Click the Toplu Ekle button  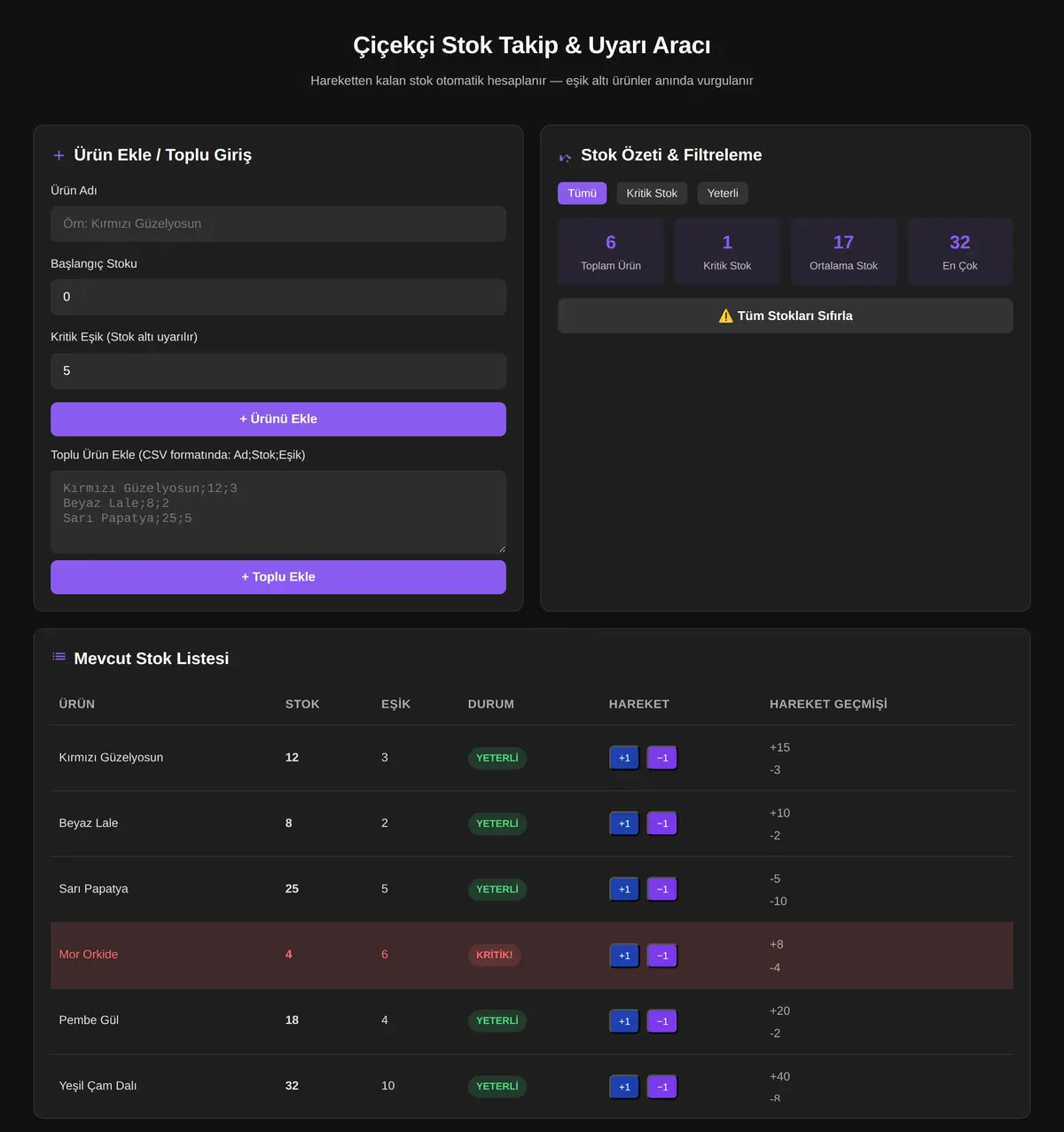click(x=278, y=577)
